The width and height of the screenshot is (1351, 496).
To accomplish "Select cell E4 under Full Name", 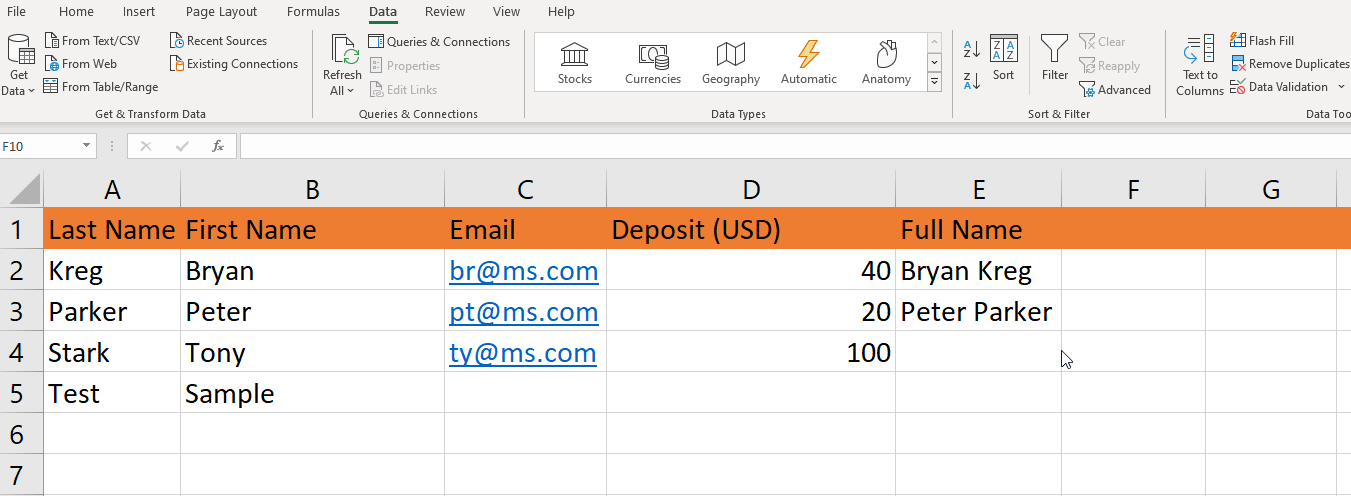I will [x=977, y=353].
